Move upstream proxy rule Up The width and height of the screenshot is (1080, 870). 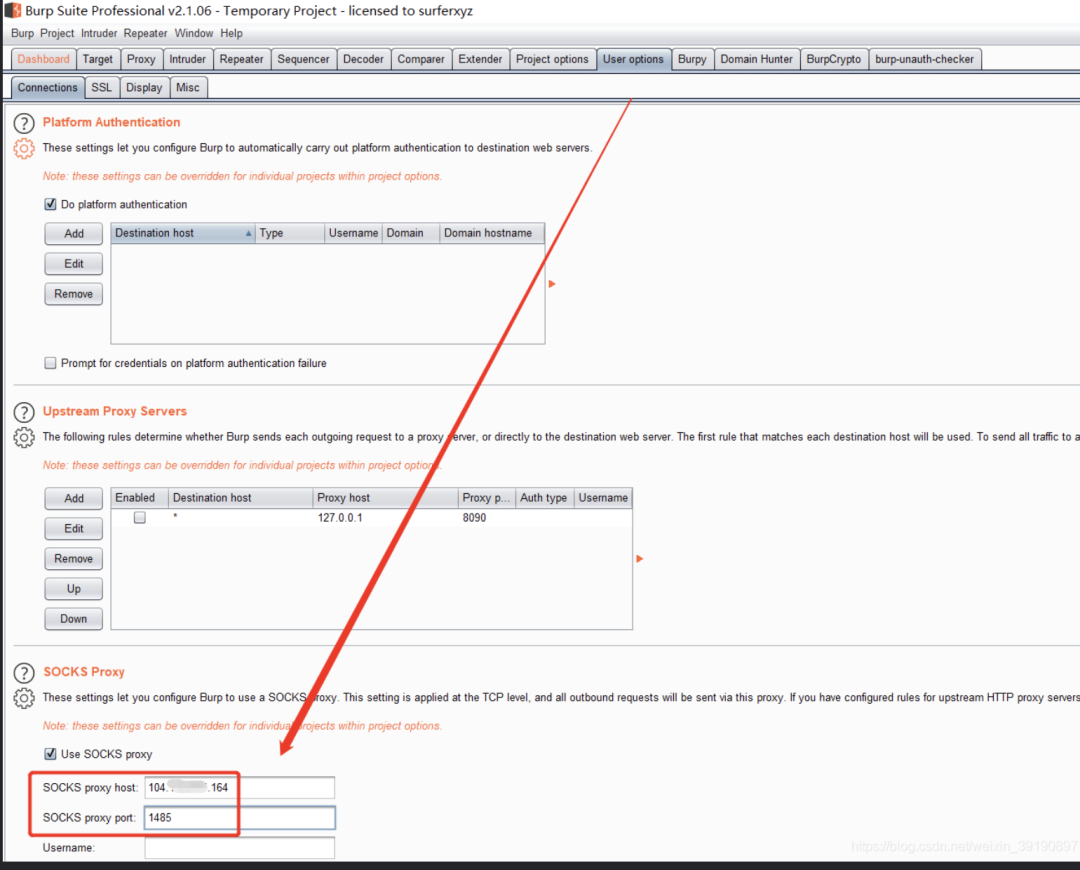[x=74, y=589]
